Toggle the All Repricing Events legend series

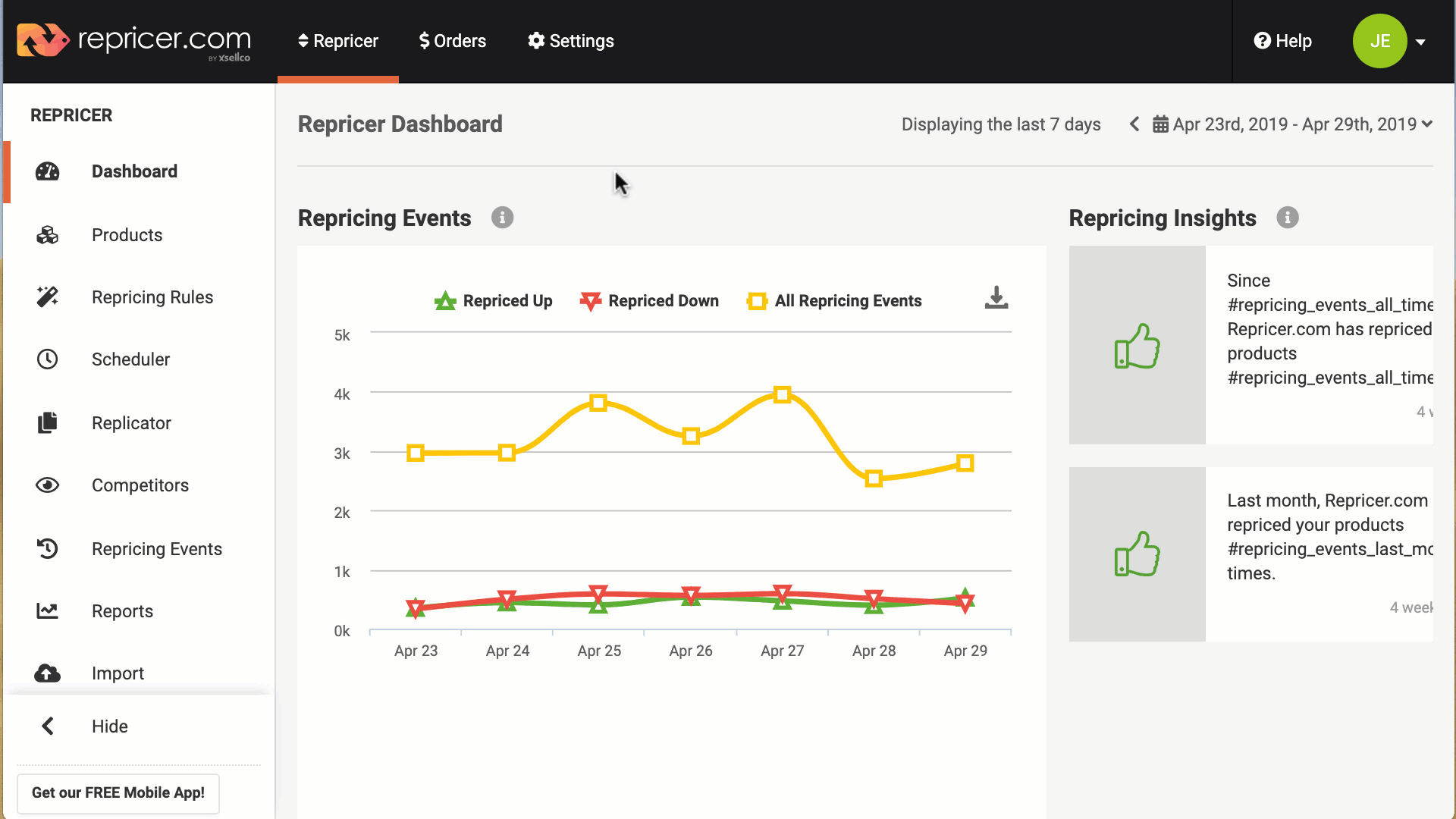point(834,301)
